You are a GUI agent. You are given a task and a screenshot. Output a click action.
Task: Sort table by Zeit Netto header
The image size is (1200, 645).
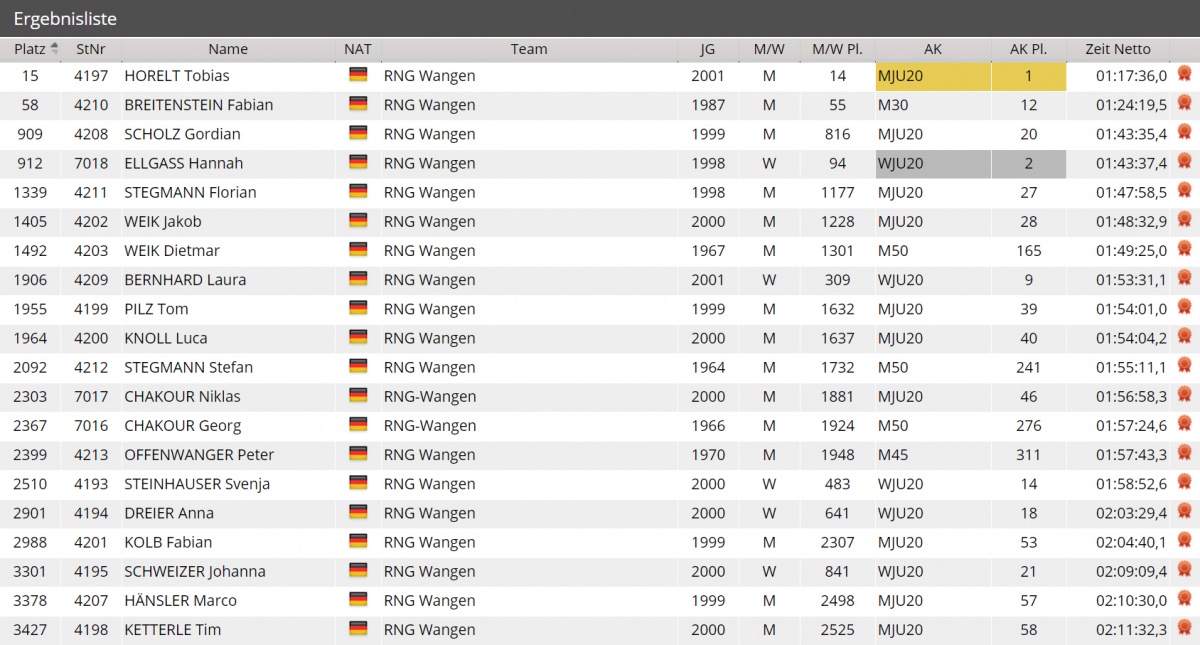[1118, 49]
